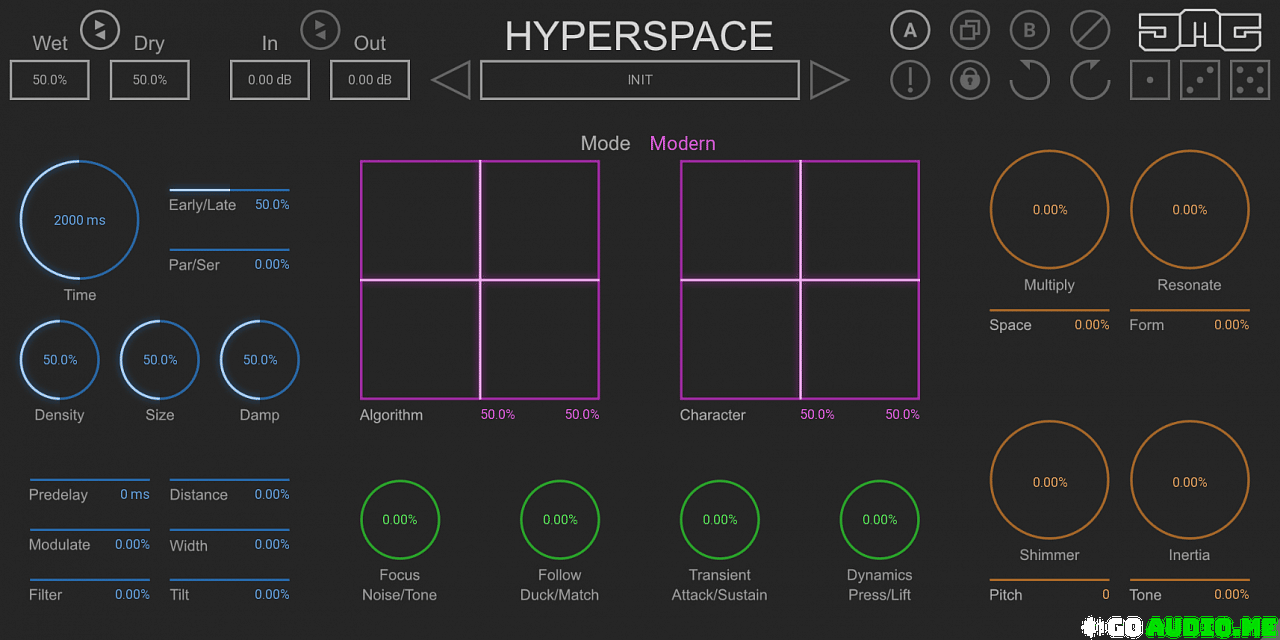Click the Dynamics Press/Lift knob

point(880,520)
